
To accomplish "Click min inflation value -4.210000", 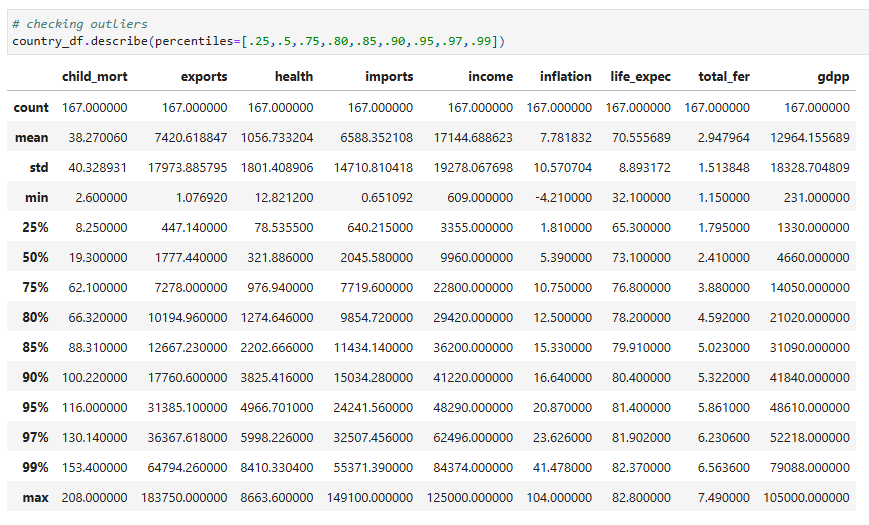I will (564, 197).
